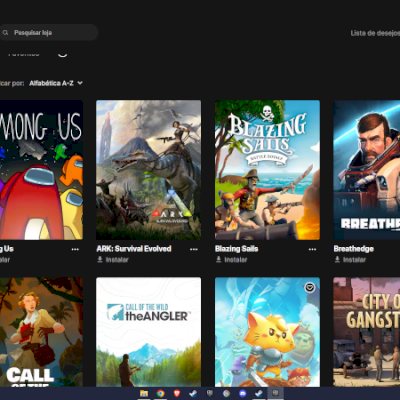Open three-dot menu for Blazing Sails

click(312, 249)
